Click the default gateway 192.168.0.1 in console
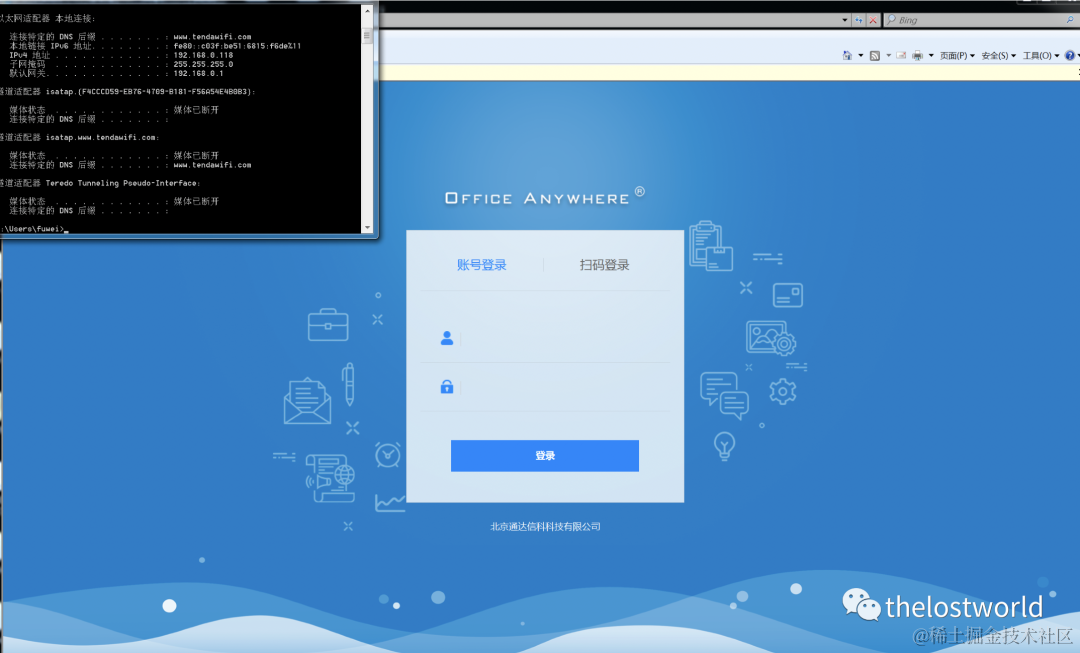The height and width of the screenshot is (653, 1080). pos(198,73)
